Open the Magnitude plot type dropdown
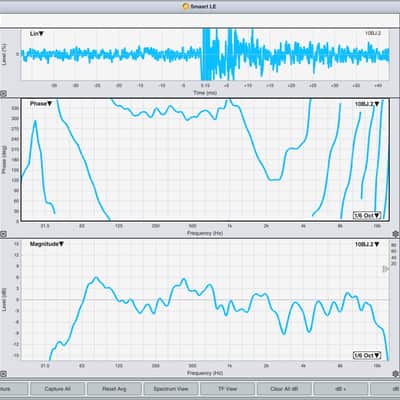The height and width of the screenshot is (400, 400). coord(47,244)
